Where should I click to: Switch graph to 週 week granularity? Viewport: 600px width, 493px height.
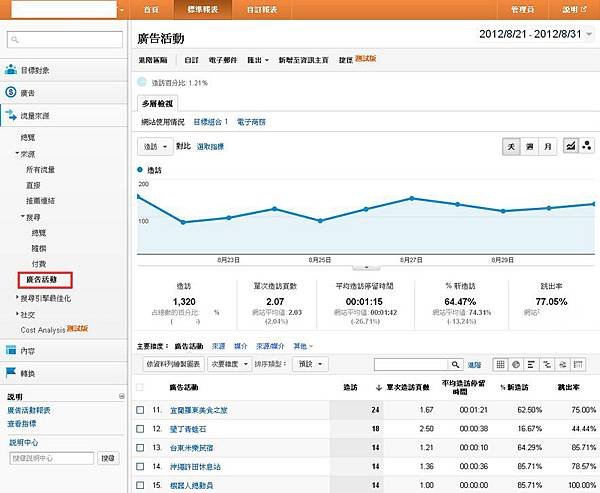click(530, 146)
